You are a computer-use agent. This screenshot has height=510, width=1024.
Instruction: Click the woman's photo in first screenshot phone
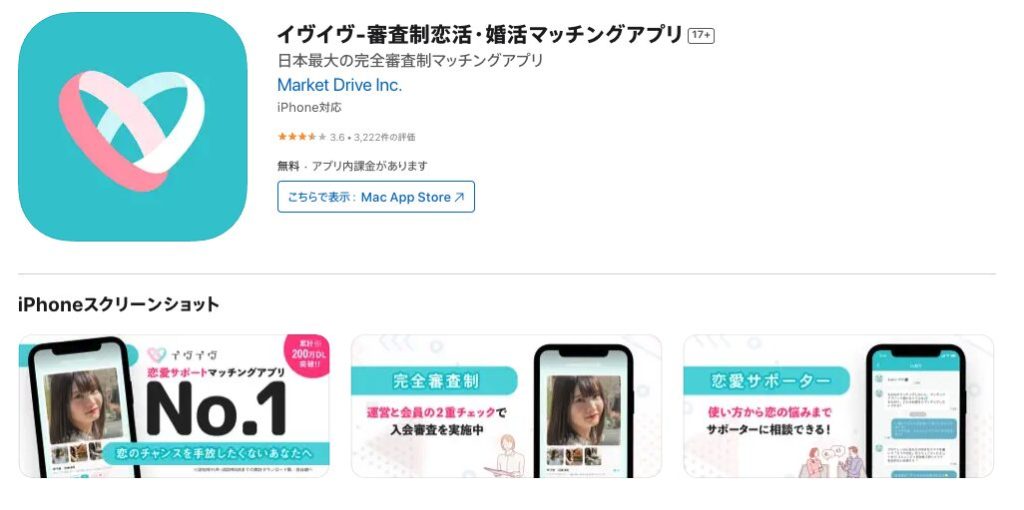click(x=83, y=403)
